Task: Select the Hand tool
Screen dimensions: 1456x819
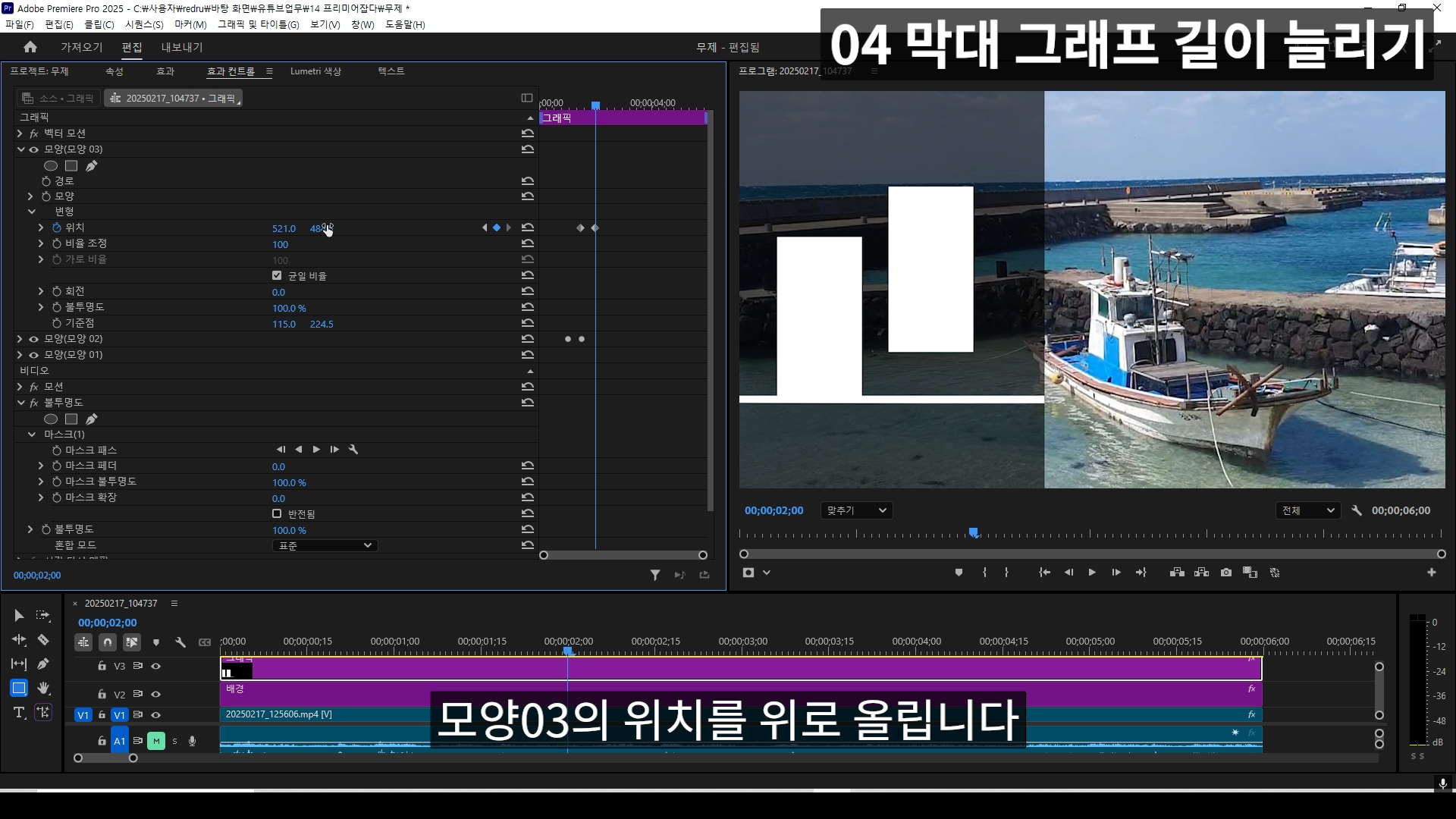Action: [x=43, y=688]
